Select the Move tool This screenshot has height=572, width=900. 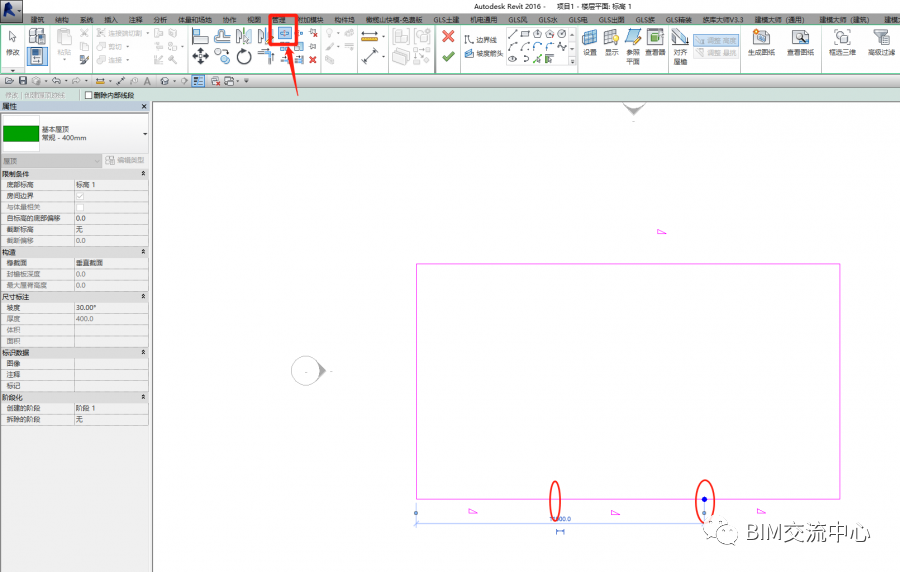(x=200, y=56)
